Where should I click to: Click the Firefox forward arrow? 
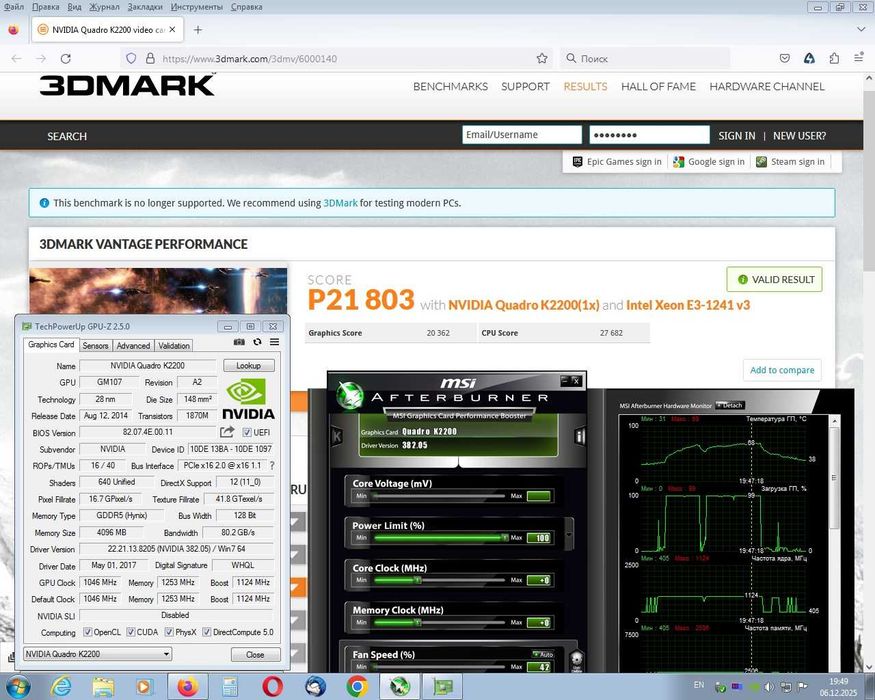41,59
